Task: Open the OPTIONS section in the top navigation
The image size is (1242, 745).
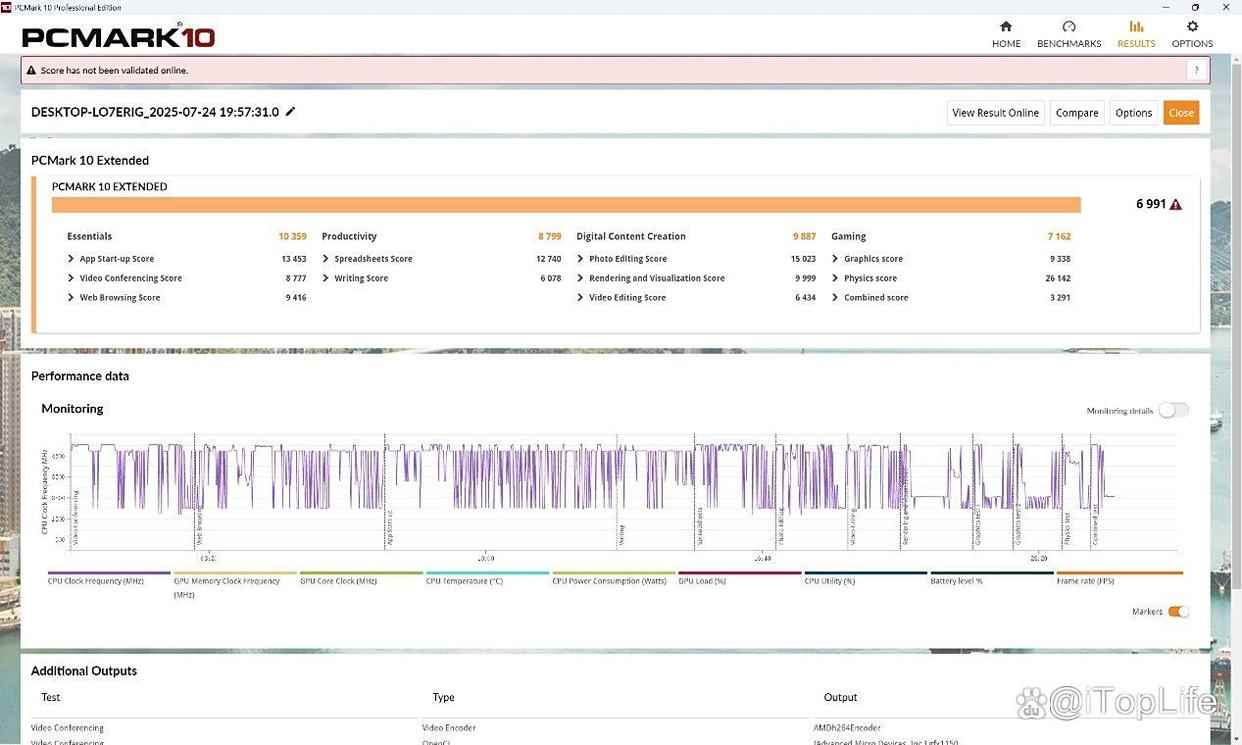Action: (x=1192, y=34)
